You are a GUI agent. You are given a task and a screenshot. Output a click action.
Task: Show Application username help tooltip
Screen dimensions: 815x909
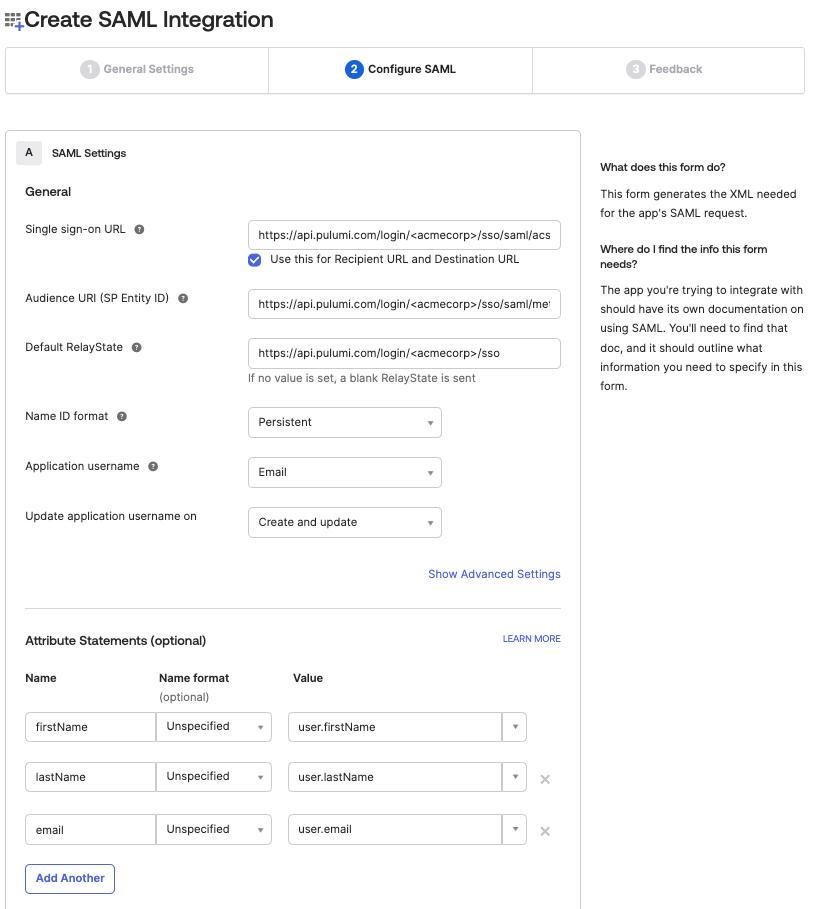point(153,467)
